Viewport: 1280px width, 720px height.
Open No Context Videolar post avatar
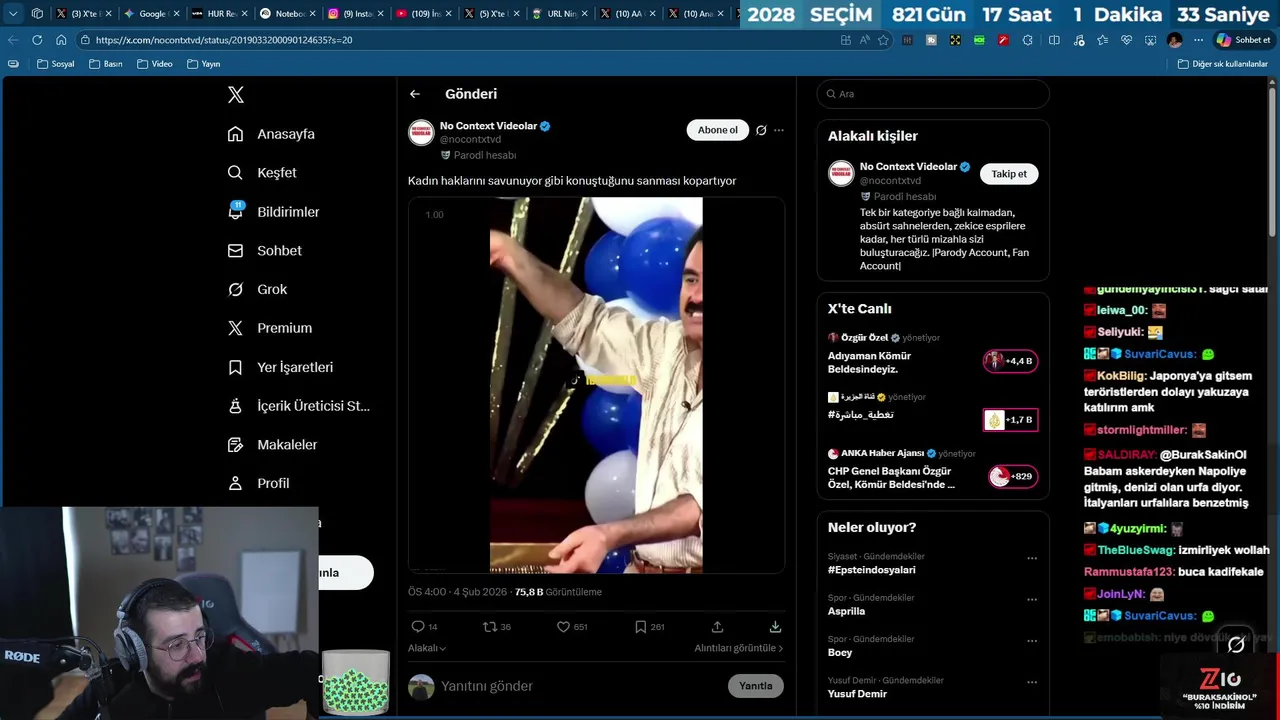point(421,133)
